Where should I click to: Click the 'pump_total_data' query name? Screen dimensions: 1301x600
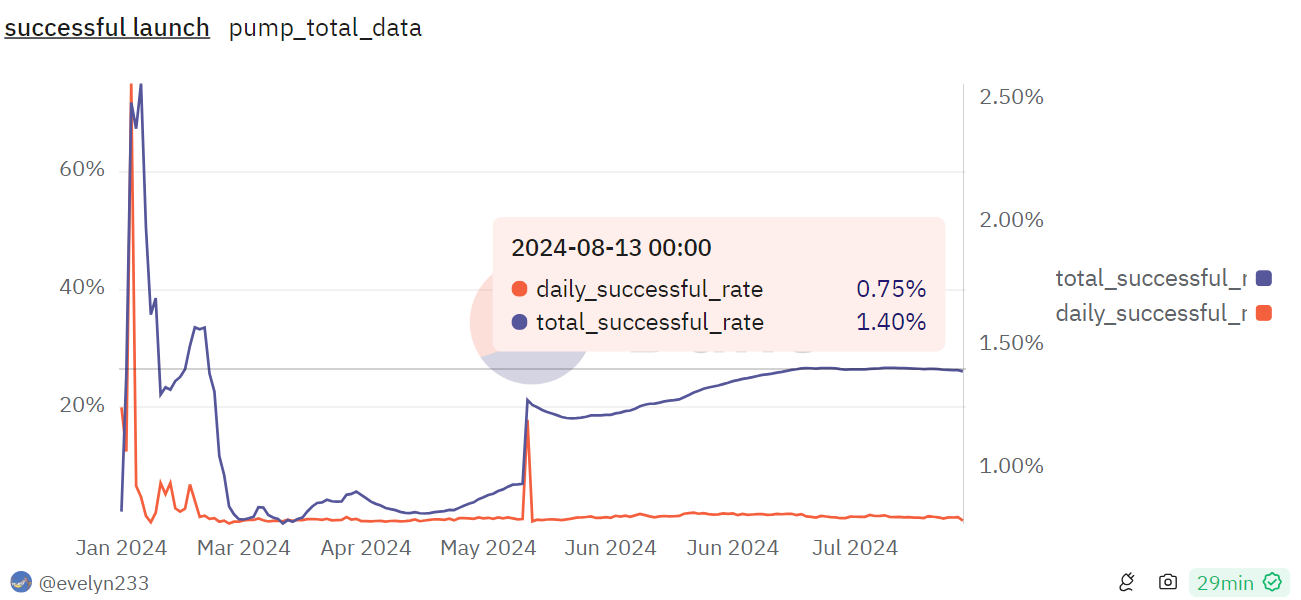[x=325, y=28]
